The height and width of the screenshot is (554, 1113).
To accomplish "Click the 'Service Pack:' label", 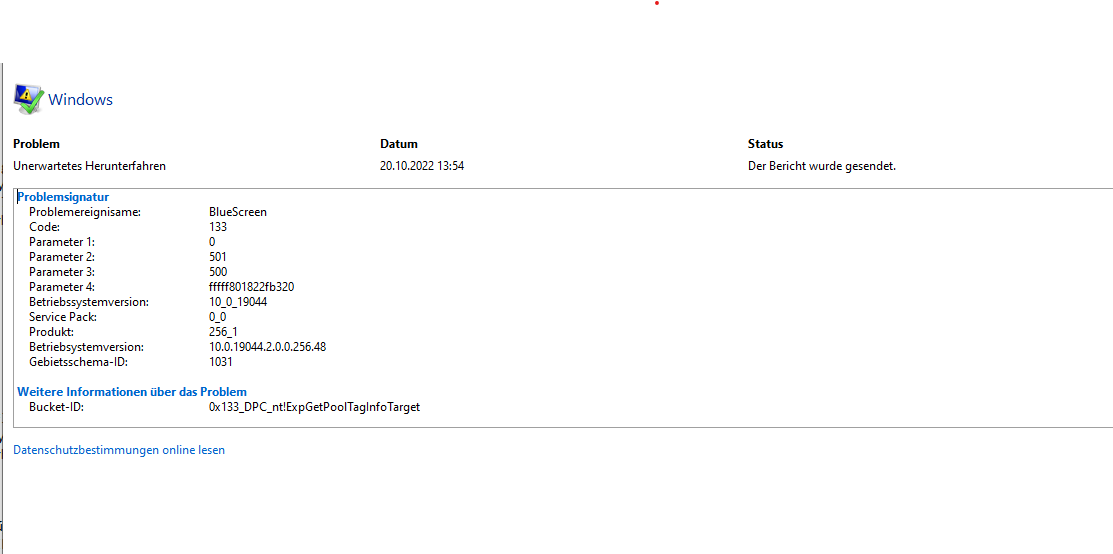I will coord(63,317).
